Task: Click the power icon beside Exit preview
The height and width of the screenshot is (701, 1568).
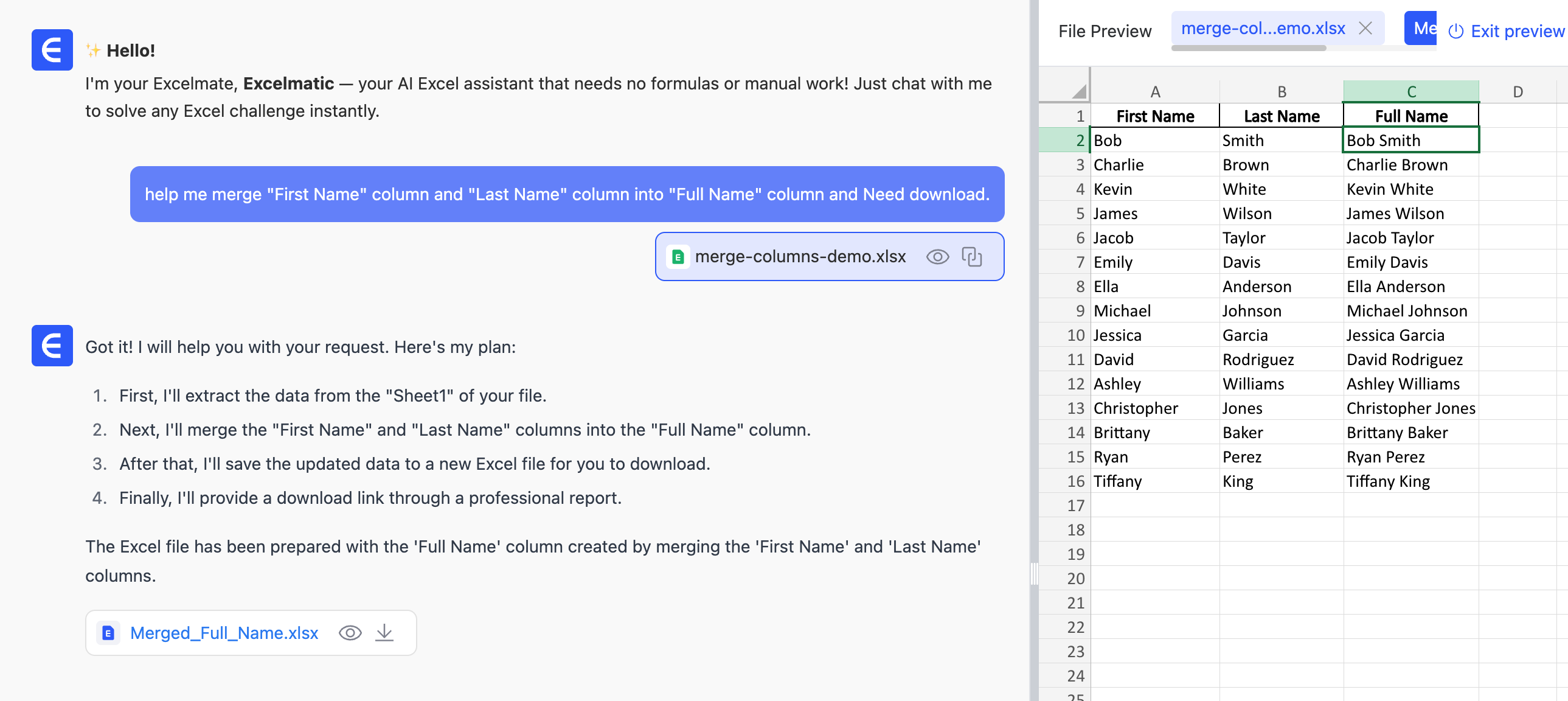Action: click(x=1455, y=31)
